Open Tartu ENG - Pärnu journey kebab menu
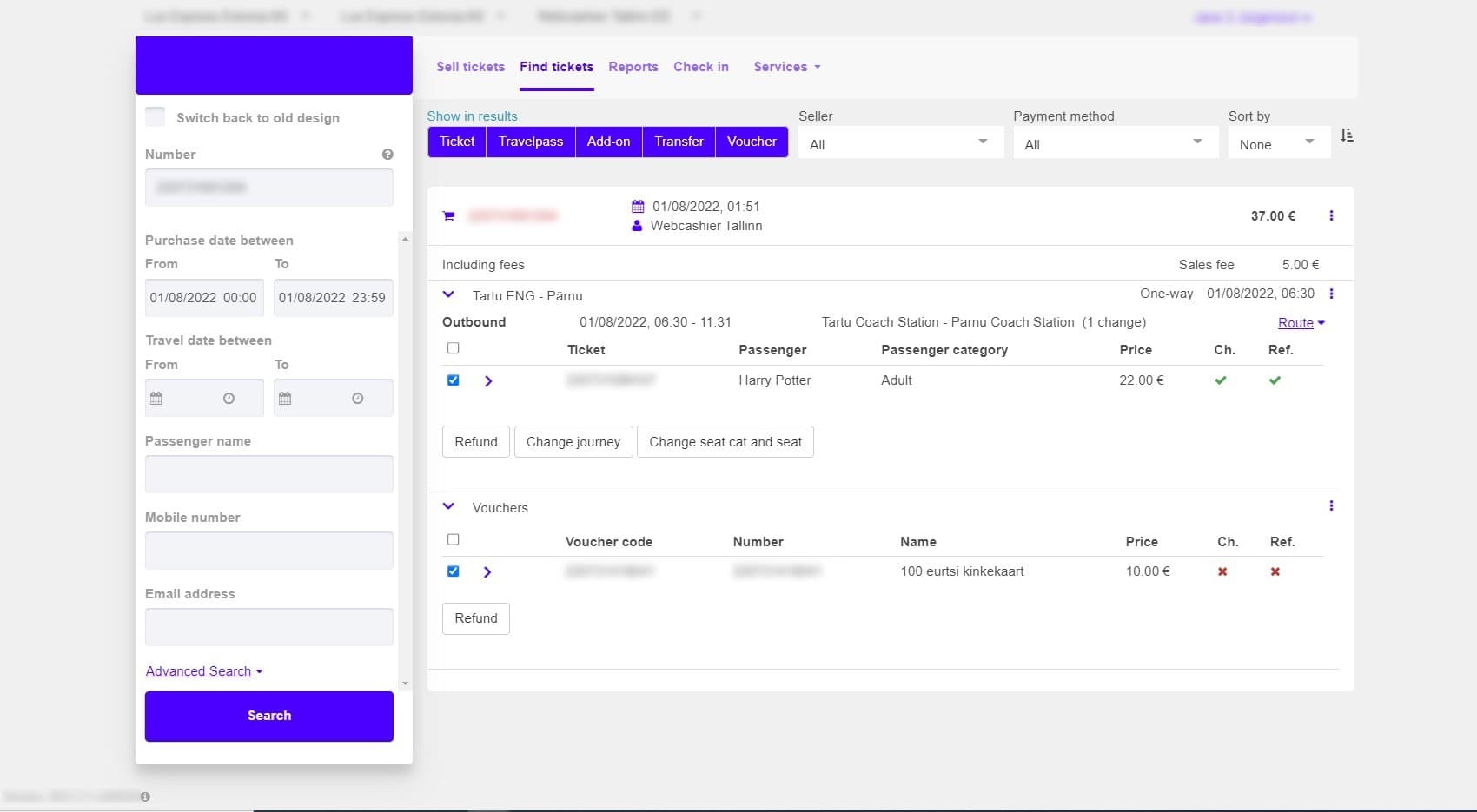This screenshot has height=812, width=1477. (1331, 294)
